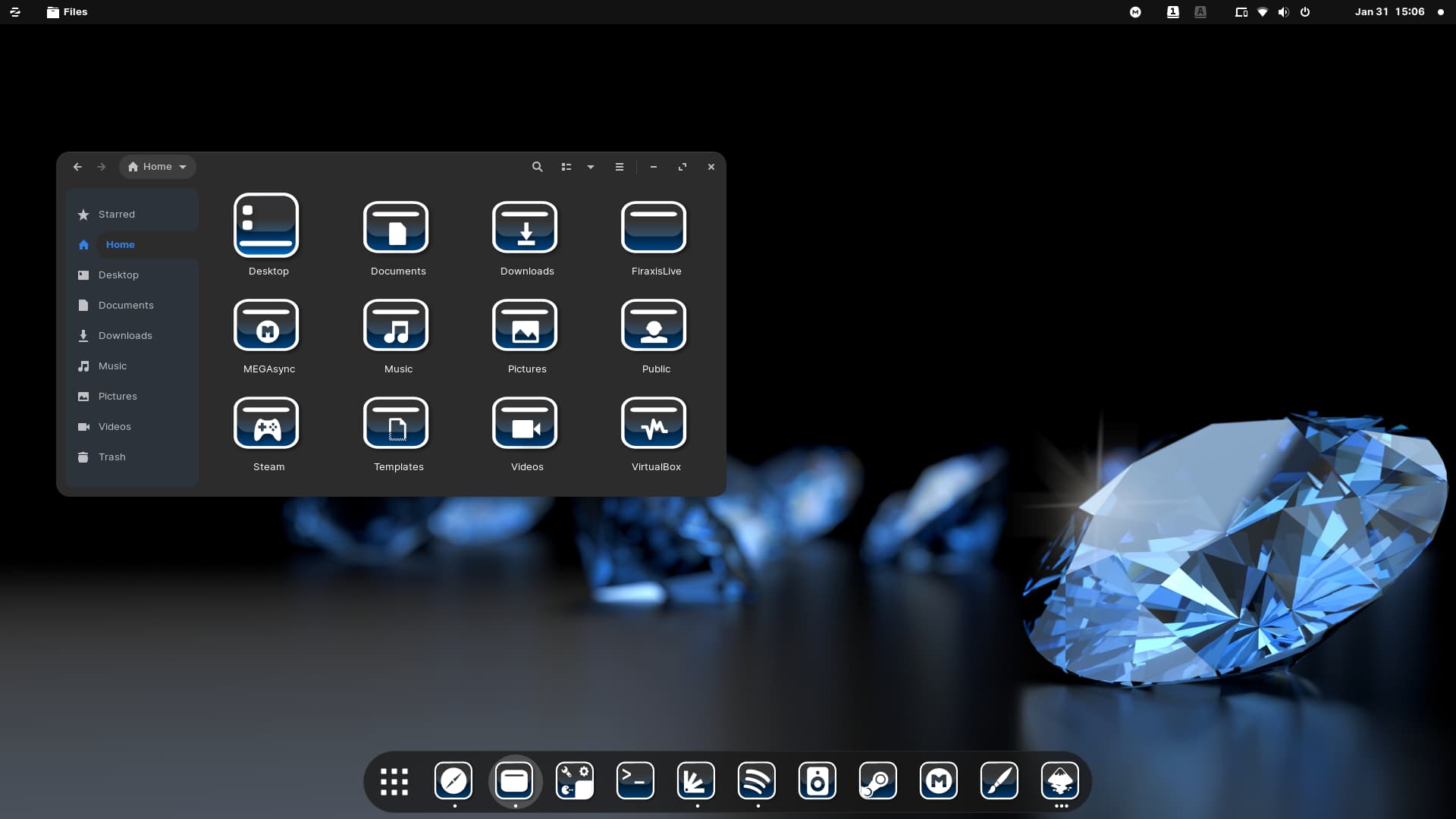Open the Documents folder icon in the file grid
The width and height of the screenshot is (1456, 819).
[396, 227]
